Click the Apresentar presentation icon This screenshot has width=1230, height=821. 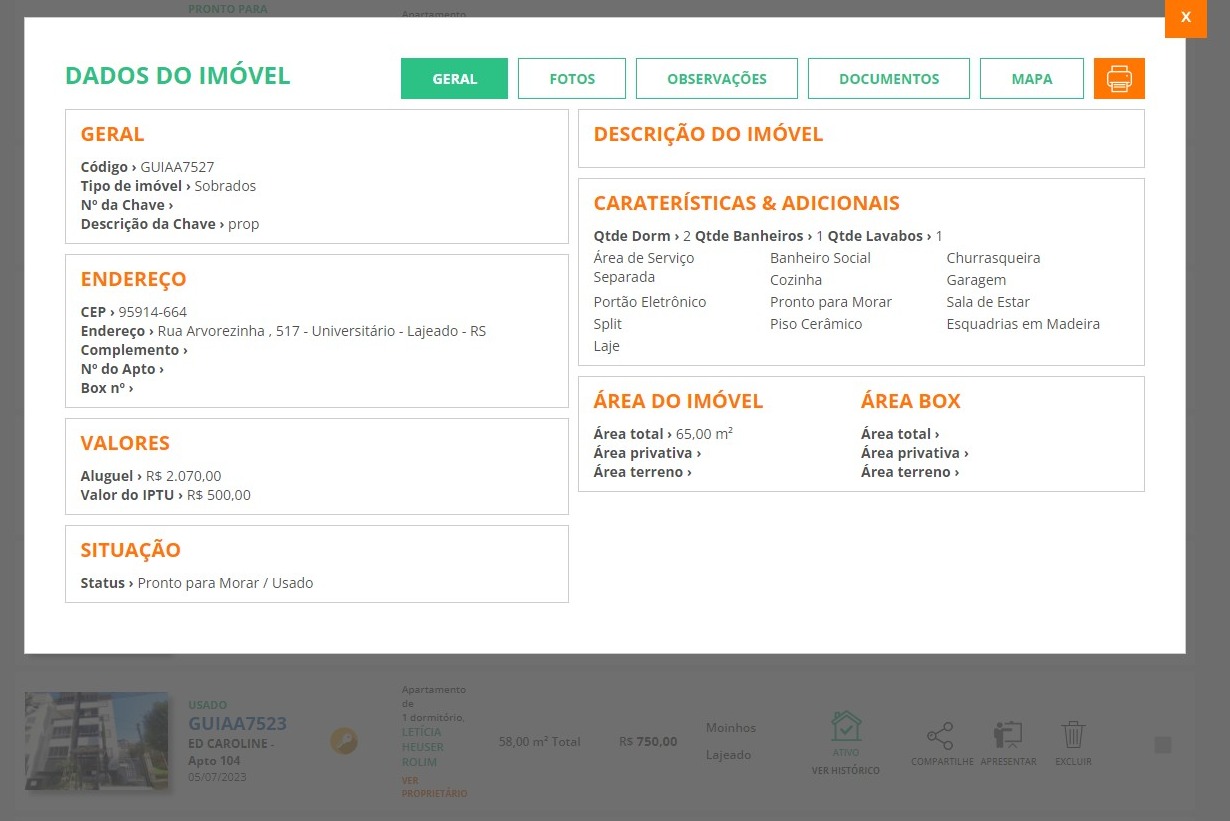1007,737
